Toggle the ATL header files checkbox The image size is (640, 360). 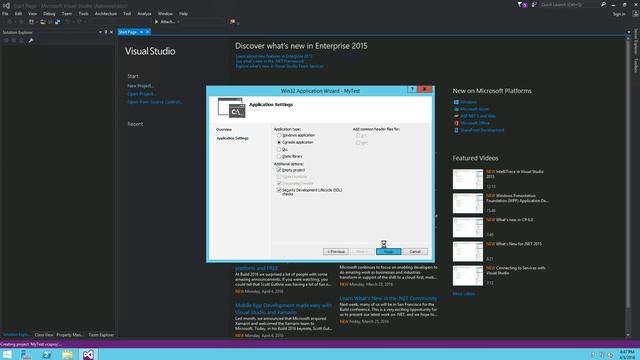click(358, 136)
